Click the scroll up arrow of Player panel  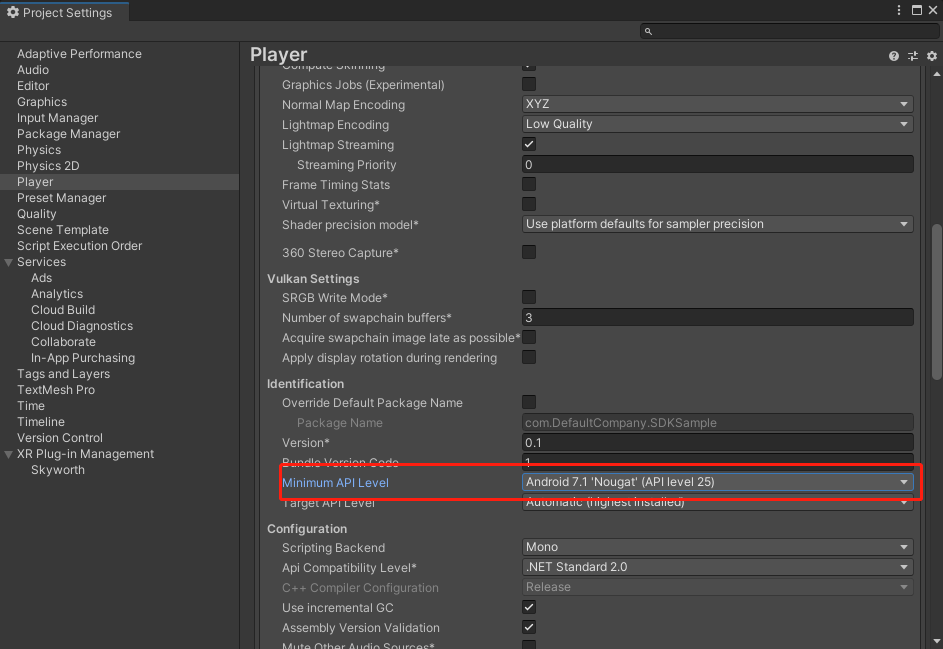936,74
